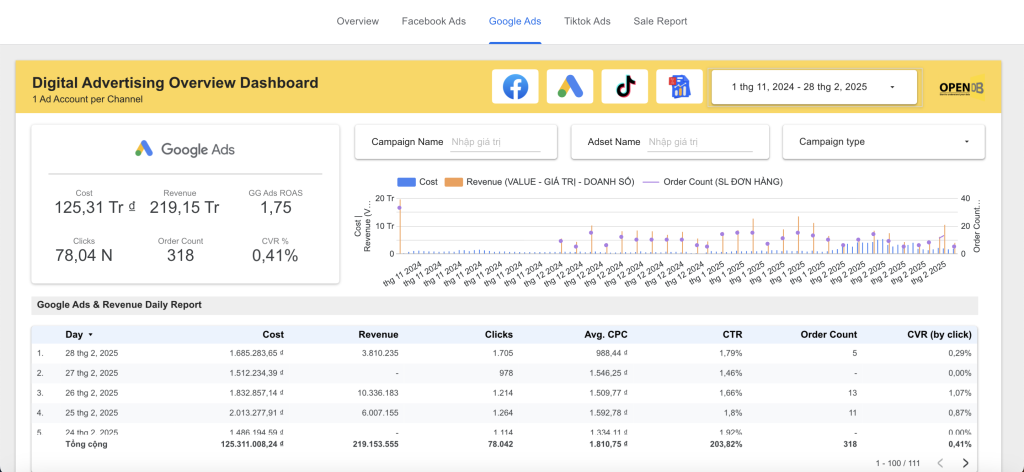Open the Sale Report tab
The width and height of the screenshot is (1024, 472).
[x=660, y=21]
